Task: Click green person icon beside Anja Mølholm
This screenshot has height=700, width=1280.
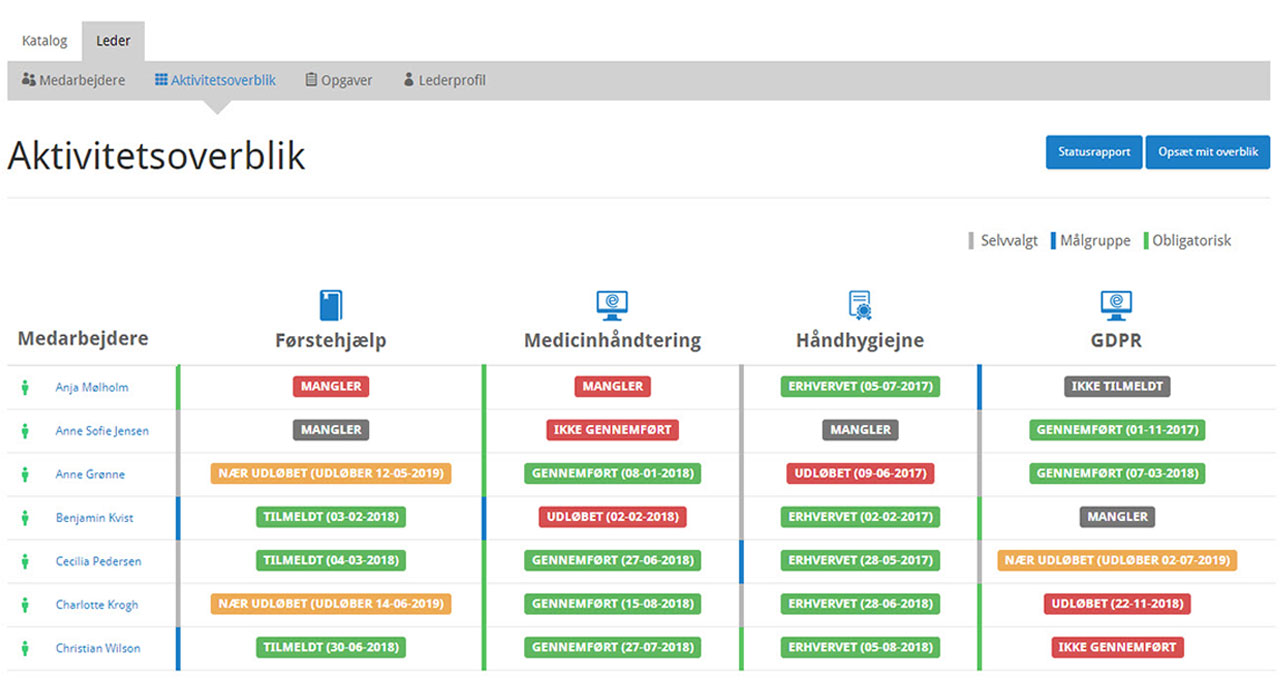Action: coord(25,388)
